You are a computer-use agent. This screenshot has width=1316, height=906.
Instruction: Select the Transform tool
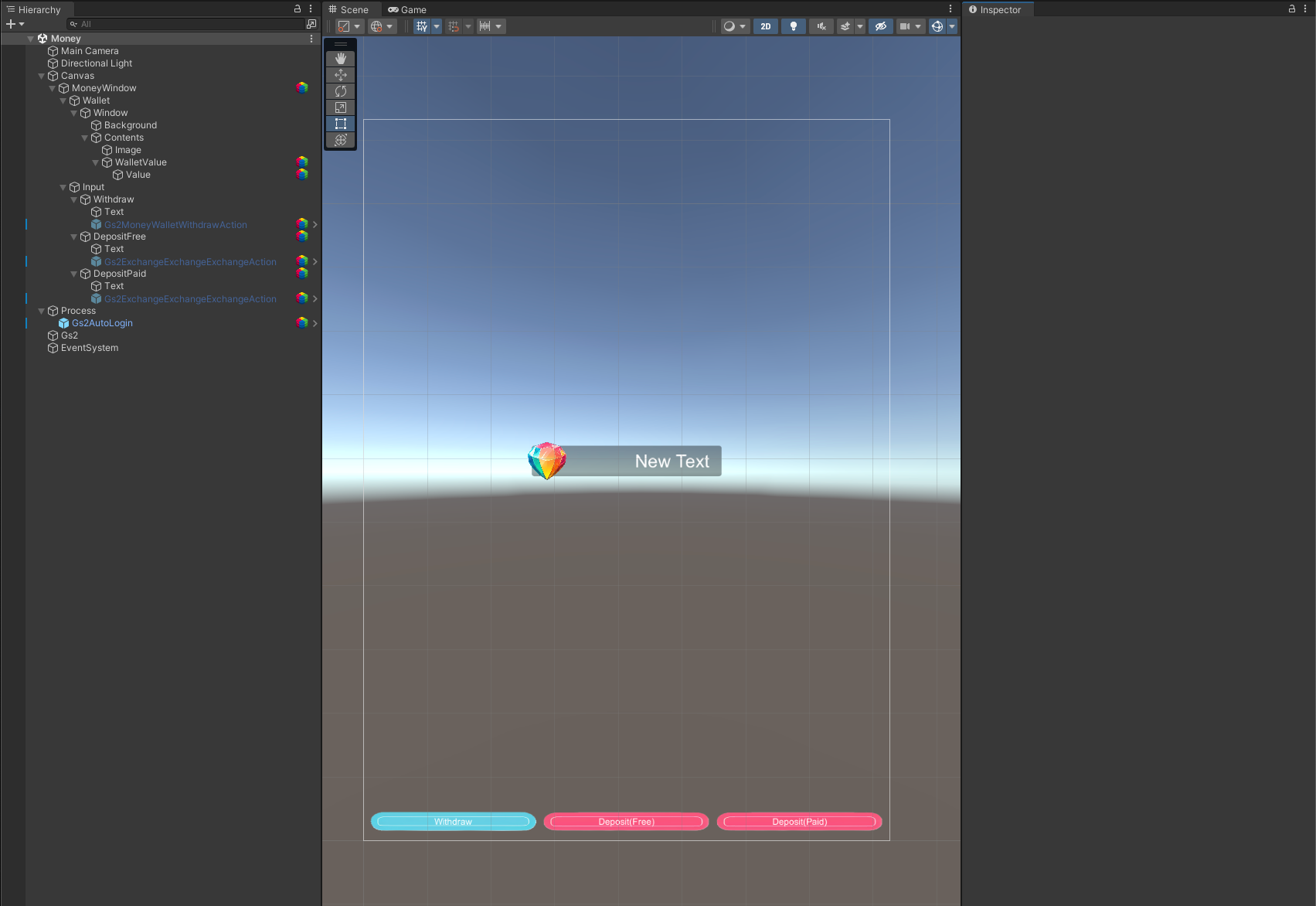click(x=341, y=140)
